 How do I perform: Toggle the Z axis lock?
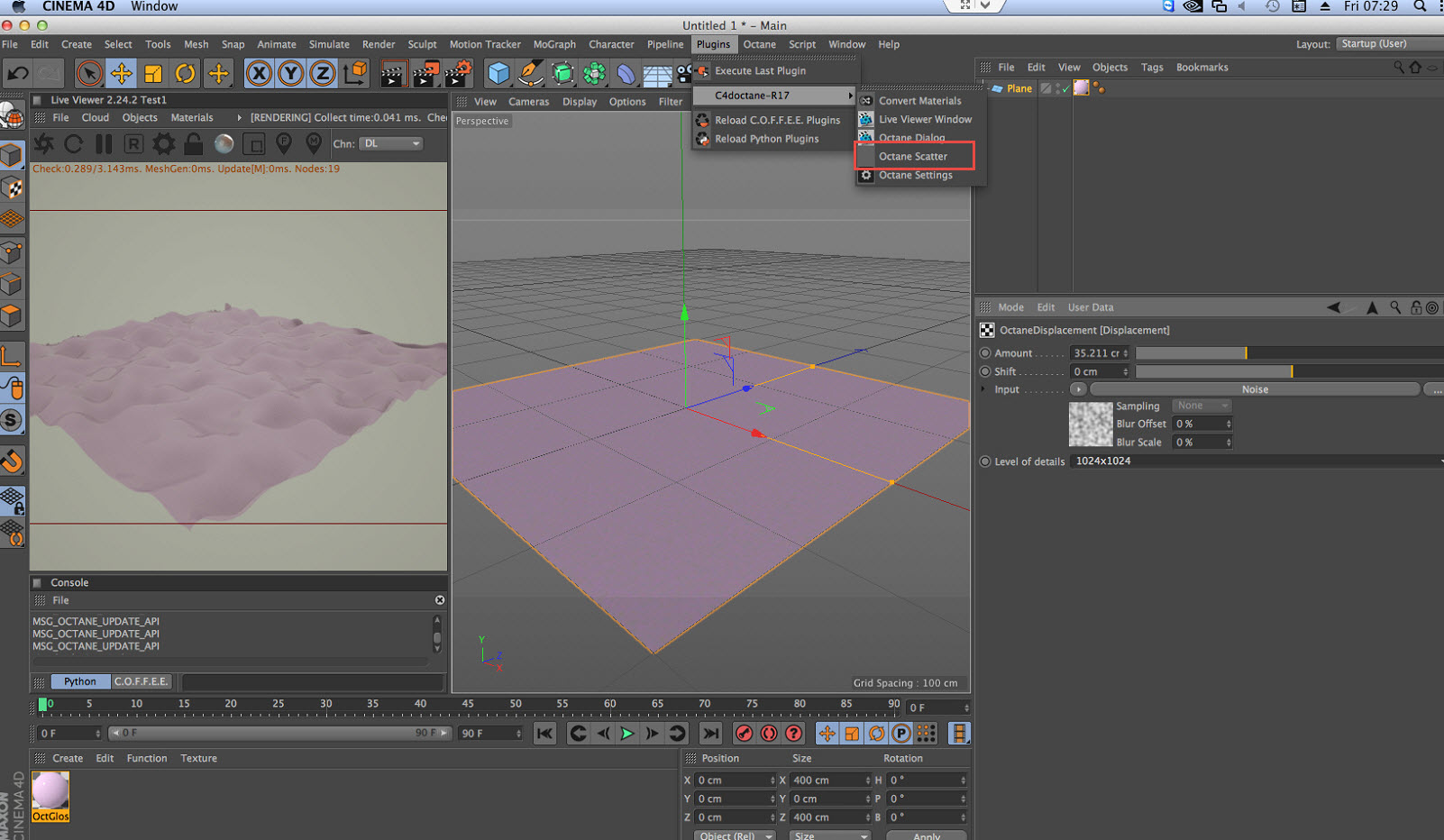[x=322, y=73]
